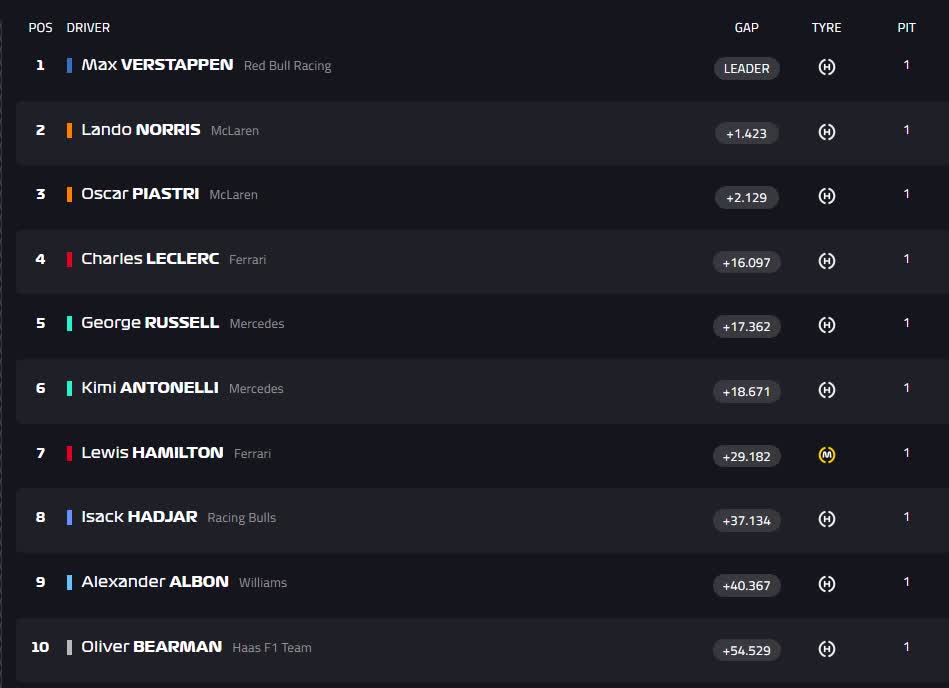The image size is (949, 688).
Task: Click Ferrari red bar beside Leclerc
Action: click(69, 259)
